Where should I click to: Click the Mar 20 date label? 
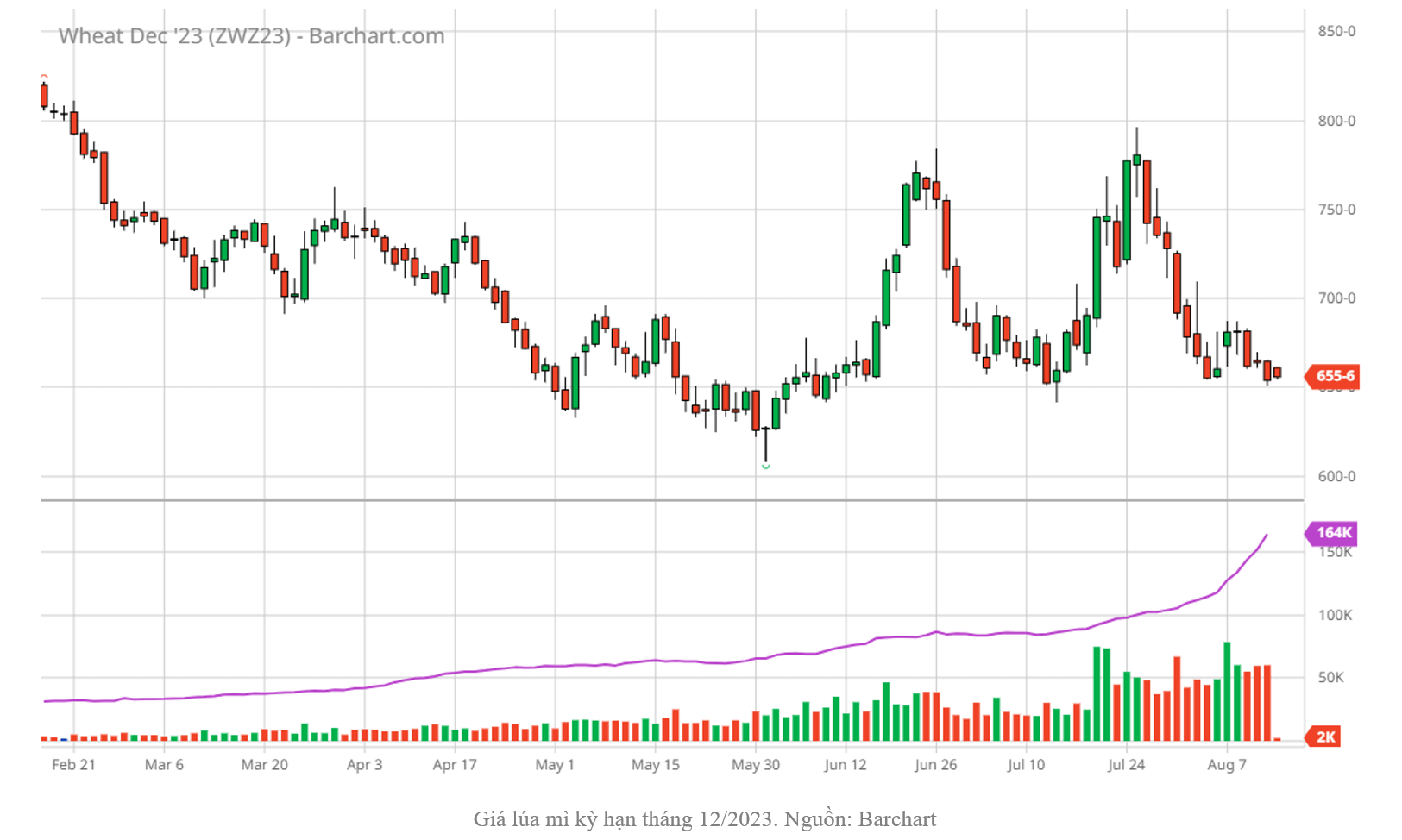click(265, 765)
